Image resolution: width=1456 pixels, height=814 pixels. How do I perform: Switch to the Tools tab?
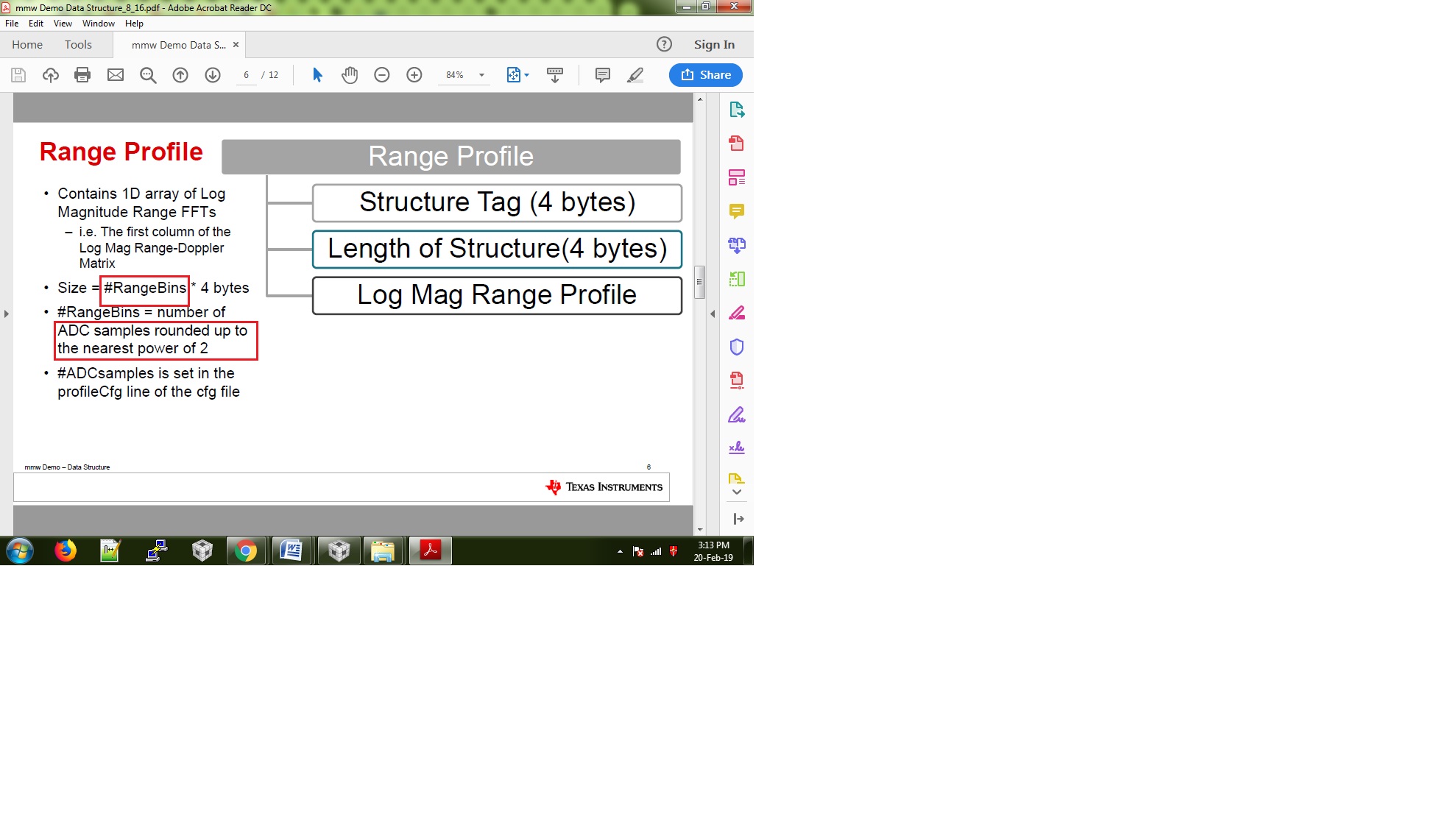click(x=78, y=45)
